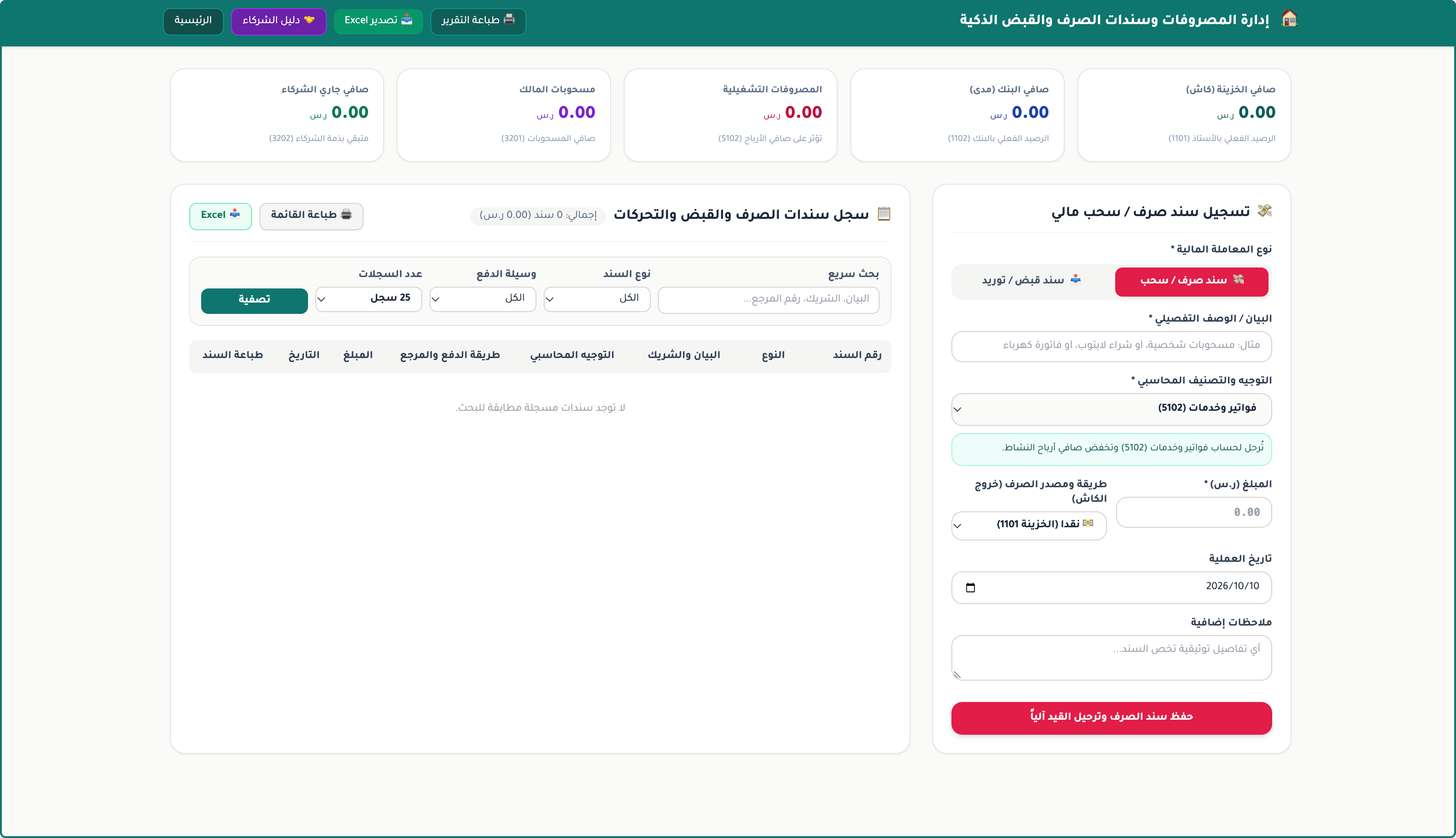This screenshot has height=838, width=1456.
Task: Click the تاريخ العملية date field
Action: click(1111, 587)
